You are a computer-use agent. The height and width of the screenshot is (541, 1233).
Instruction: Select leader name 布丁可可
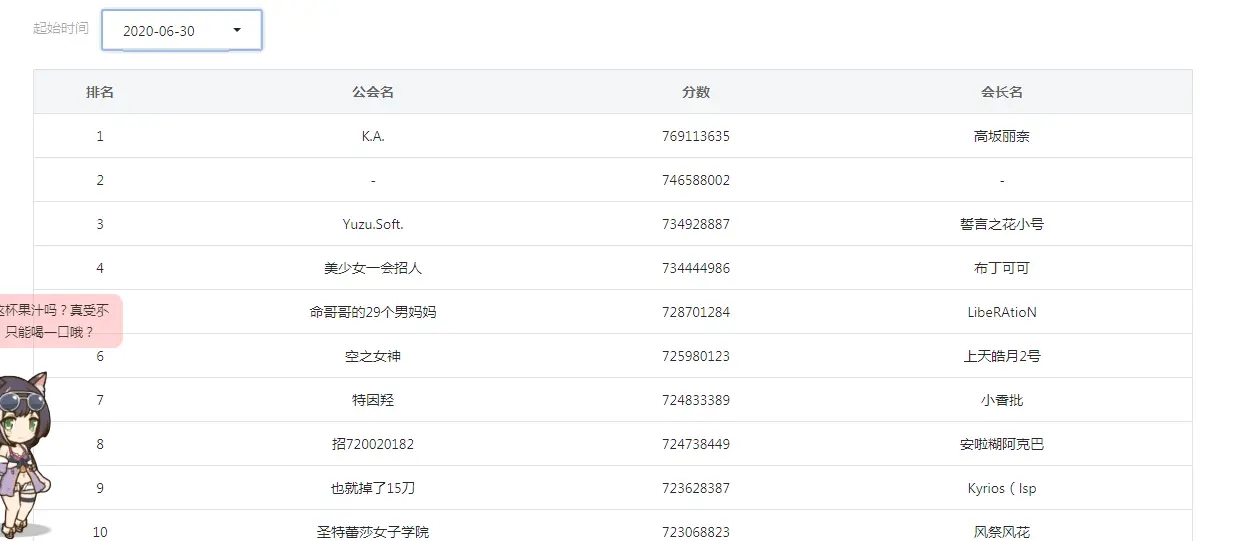tap(1002, 268)
